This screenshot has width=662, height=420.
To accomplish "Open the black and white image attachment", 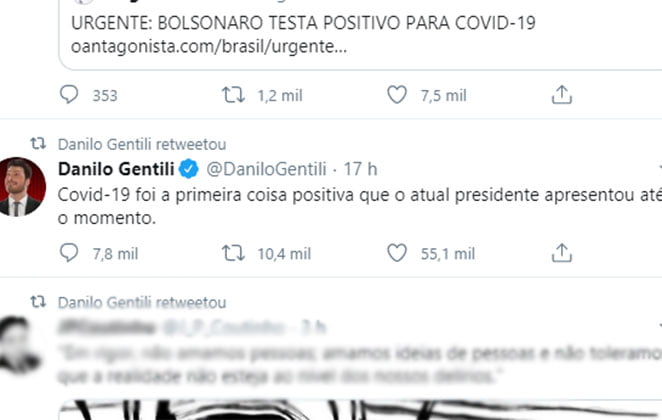I will [360, 409].
